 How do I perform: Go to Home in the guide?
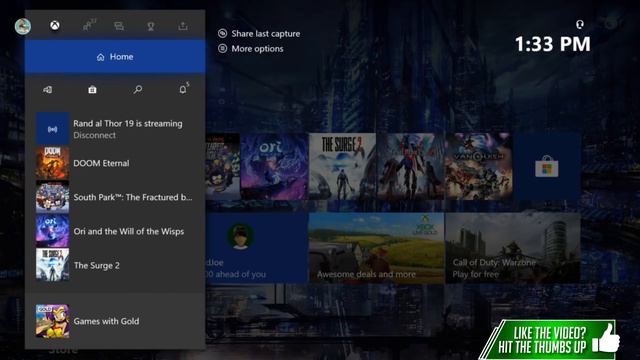[115, 57]
